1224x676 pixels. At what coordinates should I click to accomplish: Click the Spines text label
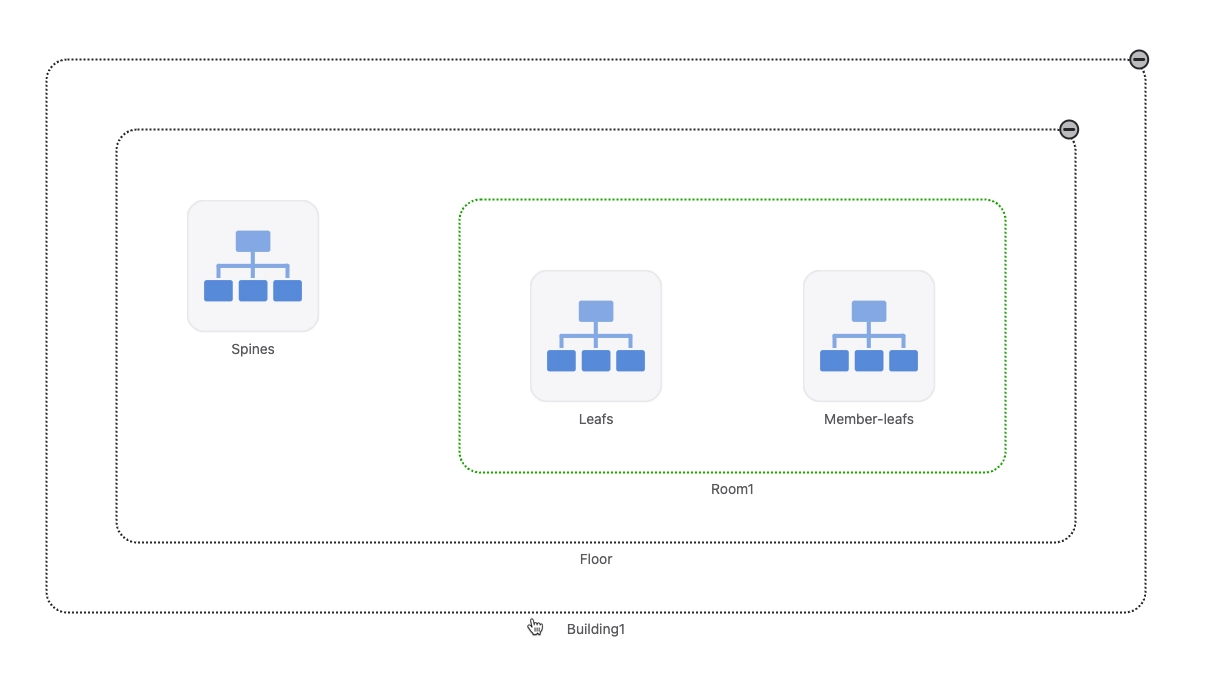(253, 350)
